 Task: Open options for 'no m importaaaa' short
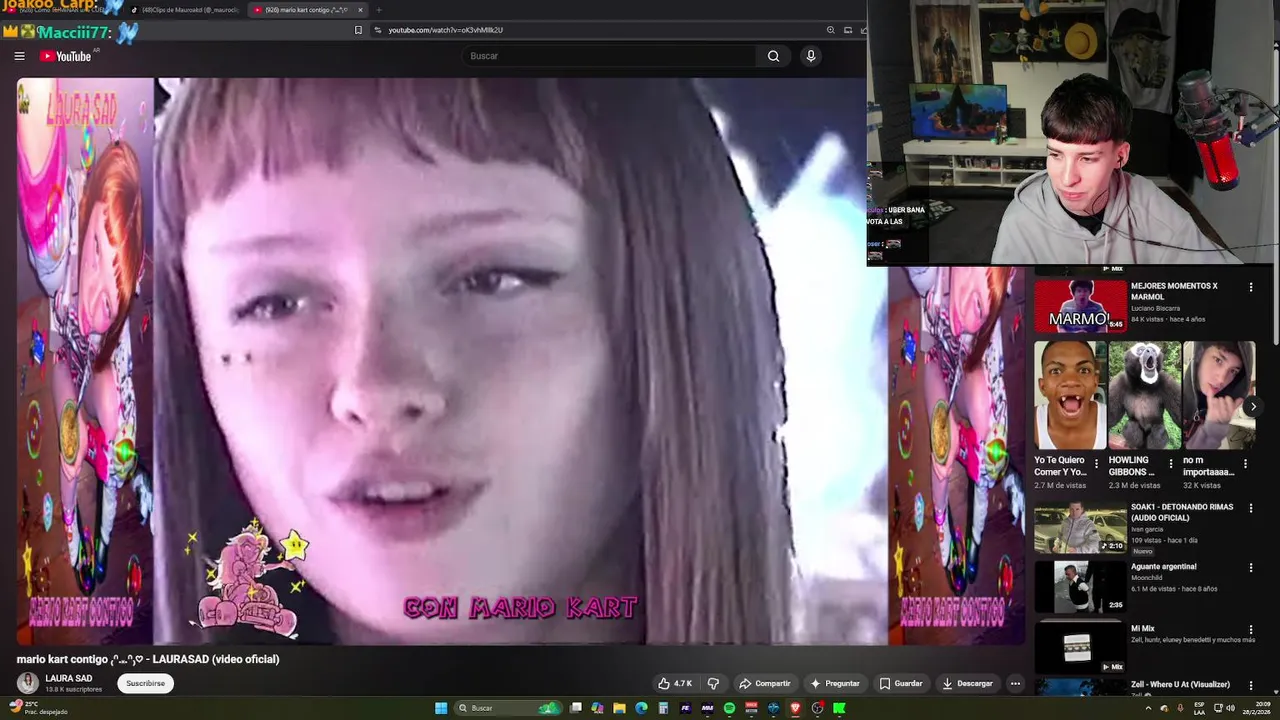click(x=1245, y=464)
